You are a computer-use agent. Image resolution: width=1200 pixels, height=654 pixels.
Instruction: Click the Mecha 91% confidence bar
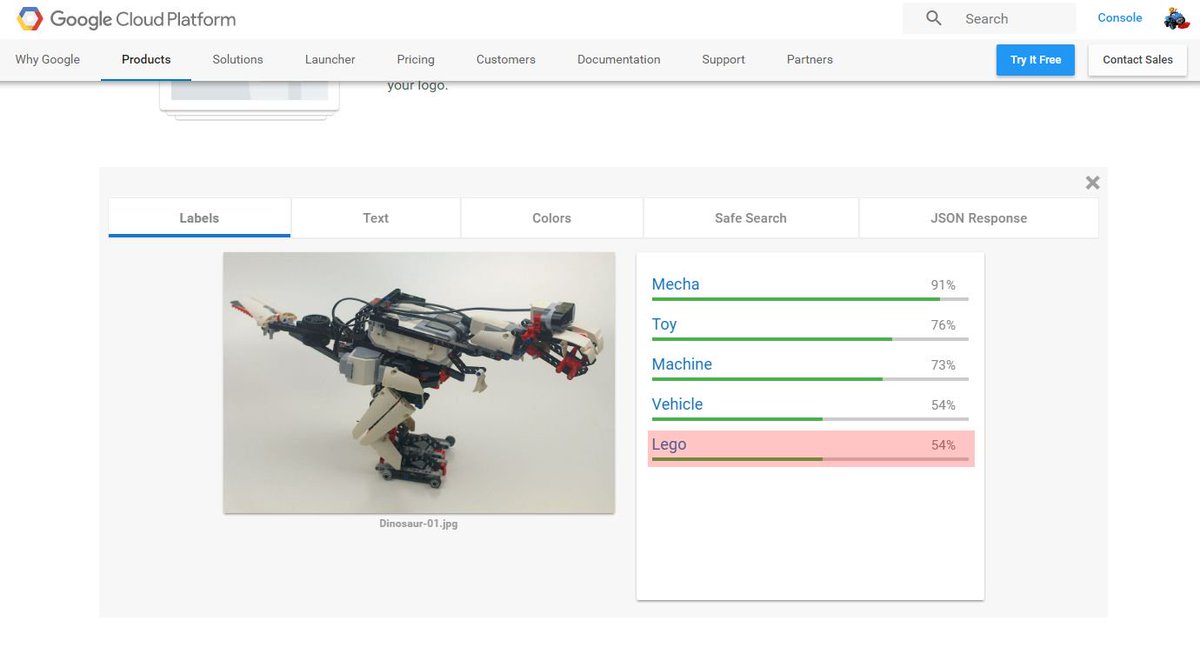point(808,300)
